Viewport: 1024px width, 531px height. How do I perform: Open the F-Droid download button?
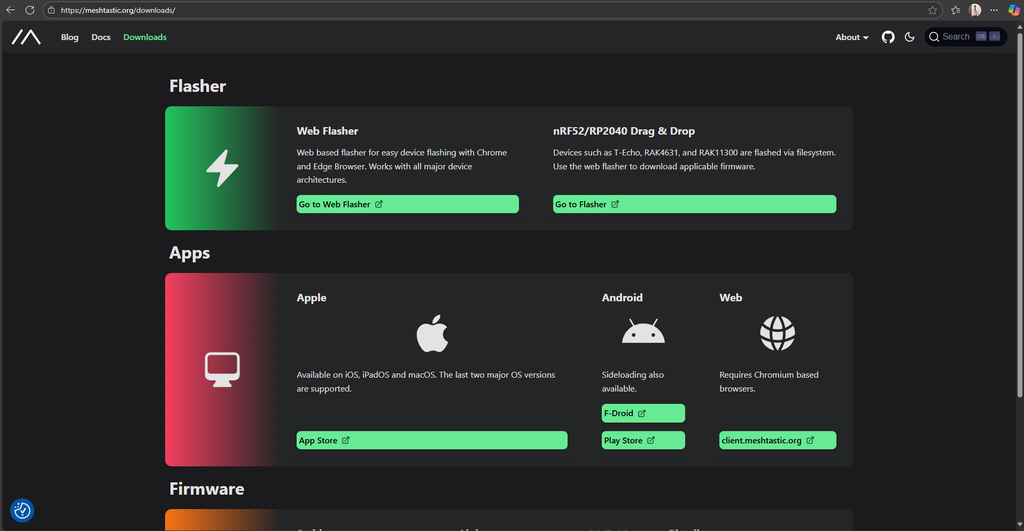pyautogui.click(x=643, y=413)
